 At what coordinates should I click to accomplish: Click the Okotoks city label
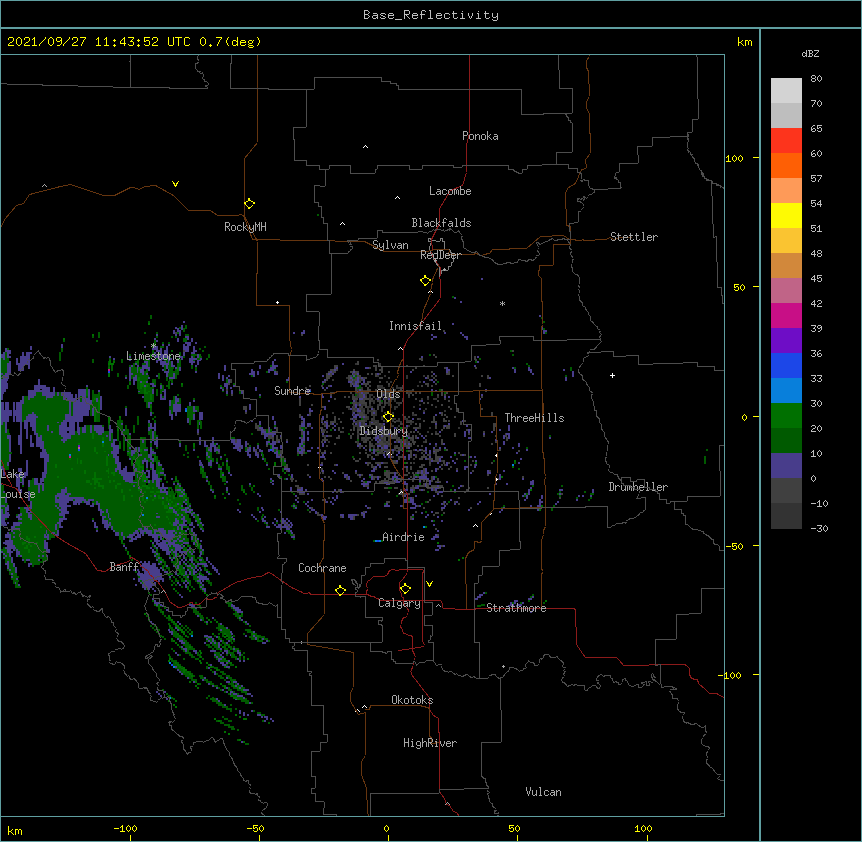coord(412,700)
